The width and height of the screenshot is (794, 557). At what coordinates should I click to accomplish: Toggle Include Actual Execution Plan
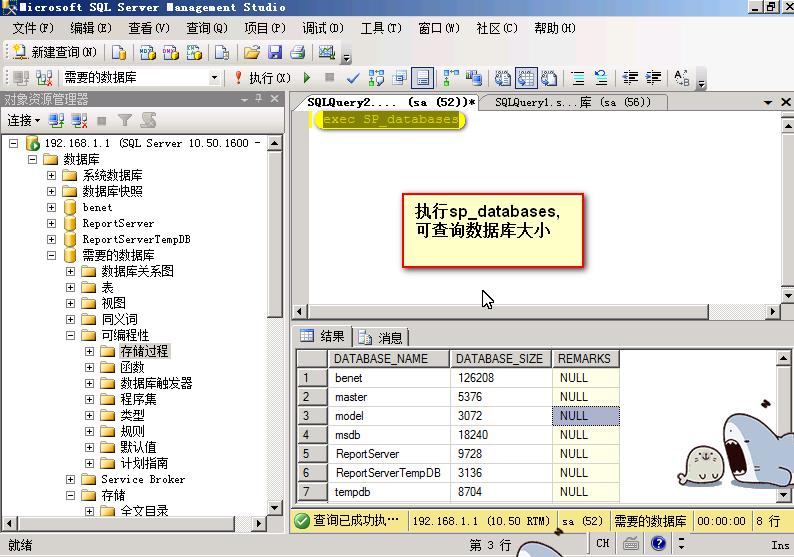pyautogui.click(x=450, y=78)
